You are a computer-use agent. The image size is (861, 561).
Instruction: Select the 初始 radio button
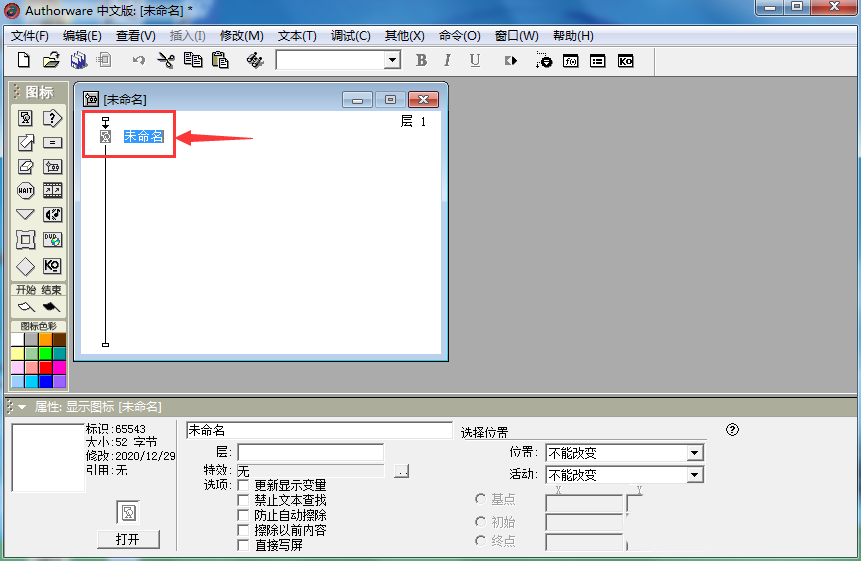pos(480,521)
